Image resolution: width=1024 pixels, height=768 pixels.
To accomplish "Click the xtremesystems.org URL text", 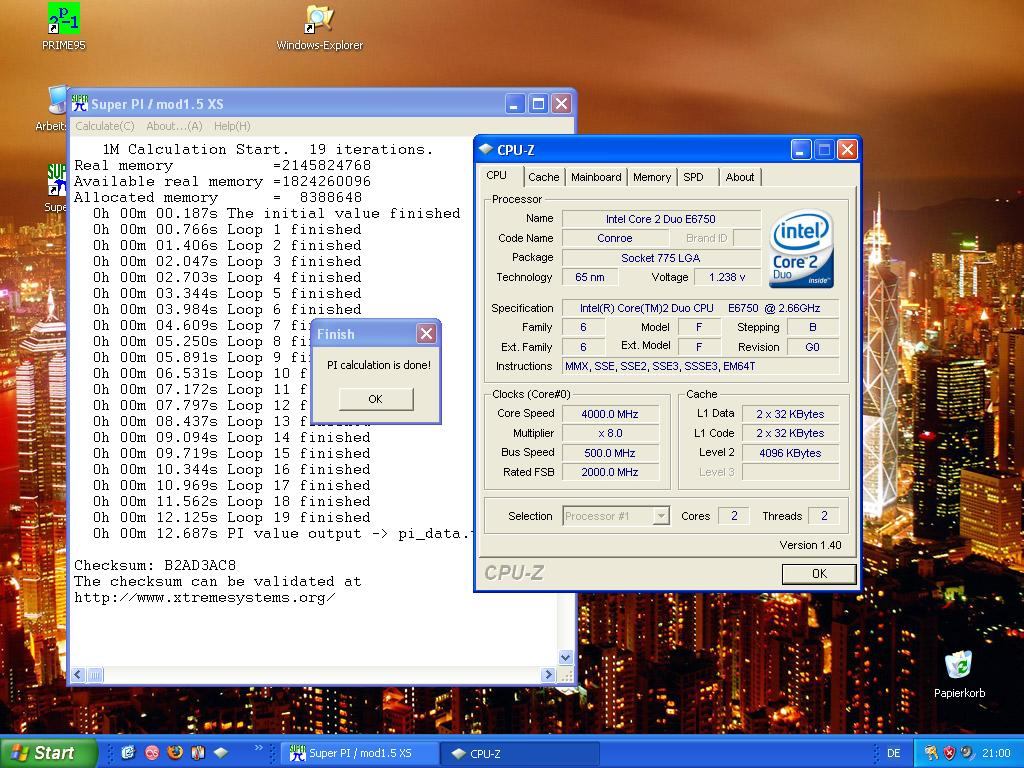I will point(204,598).
